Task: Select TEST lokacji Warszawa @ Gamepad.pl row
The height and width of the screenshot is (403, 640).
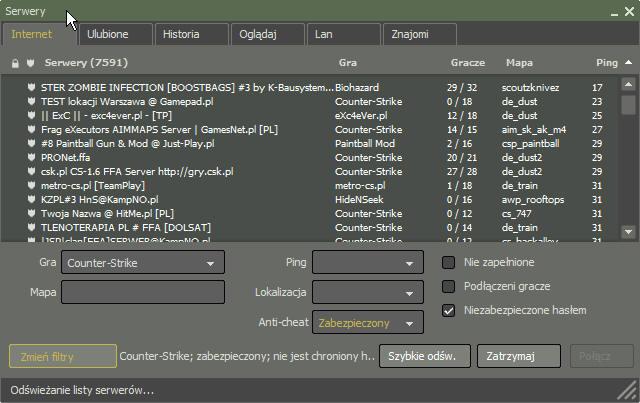Action: [310, 101]
